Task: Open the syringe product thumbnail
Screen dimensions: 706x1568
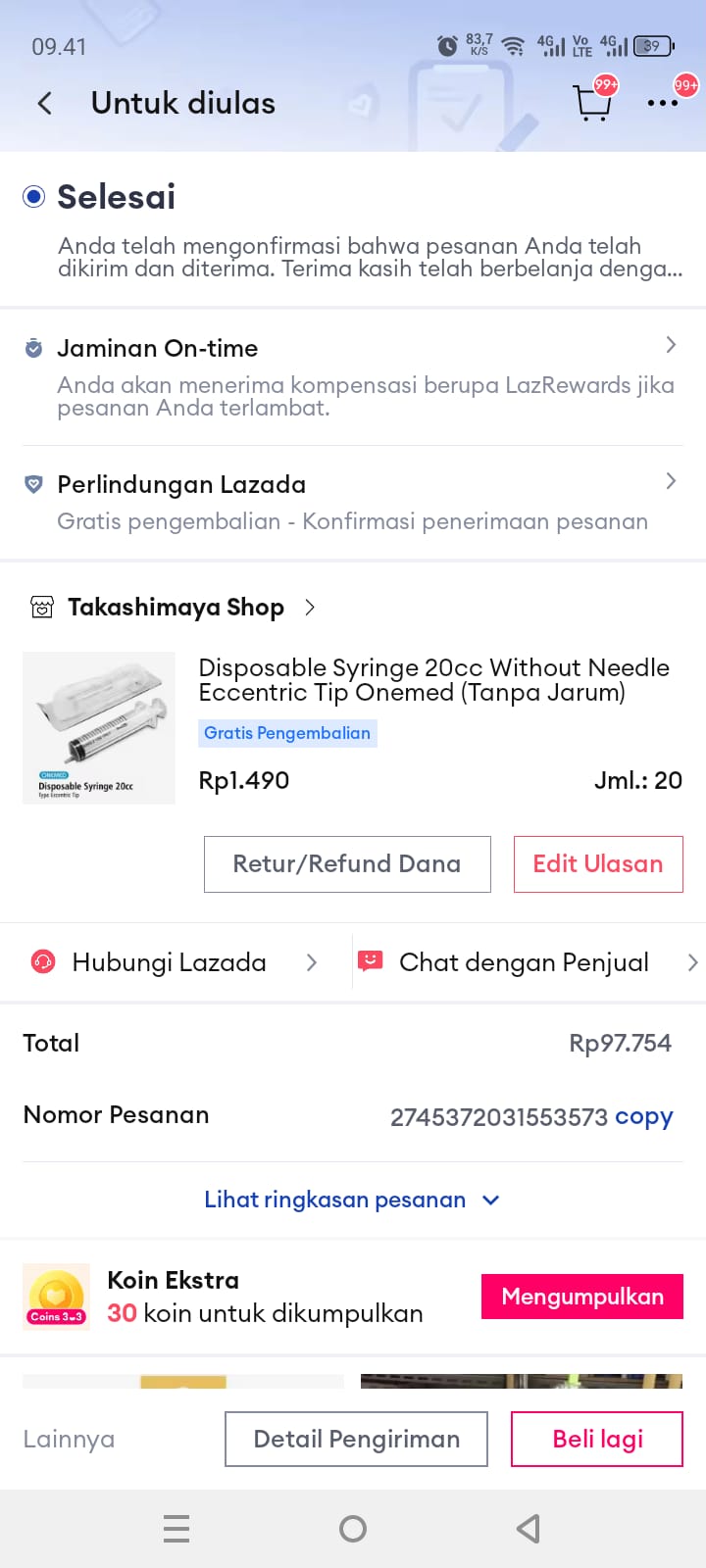Action: point(99,728)
